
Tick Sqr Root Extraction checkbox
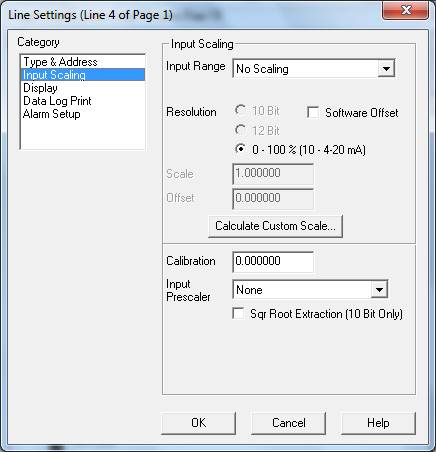point(238,314)
